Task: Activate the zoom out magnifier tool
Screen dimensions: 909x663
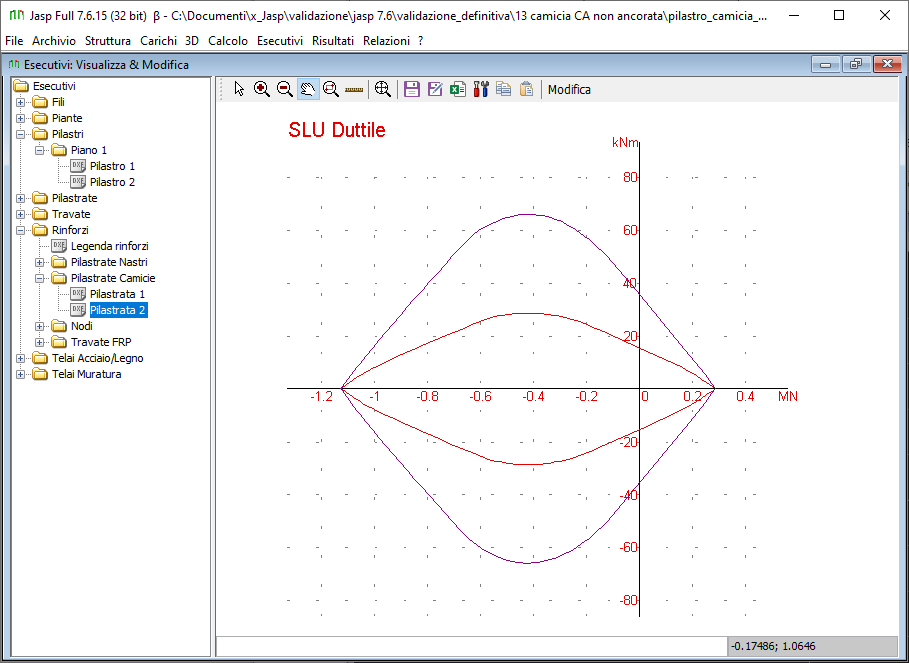Action: [x=285, y=89]
